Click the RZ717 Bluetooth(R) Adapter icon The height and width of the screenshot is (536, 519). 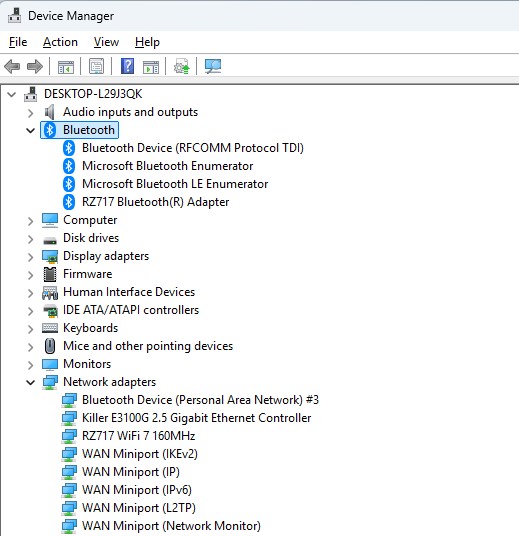[x=69, y=202]
